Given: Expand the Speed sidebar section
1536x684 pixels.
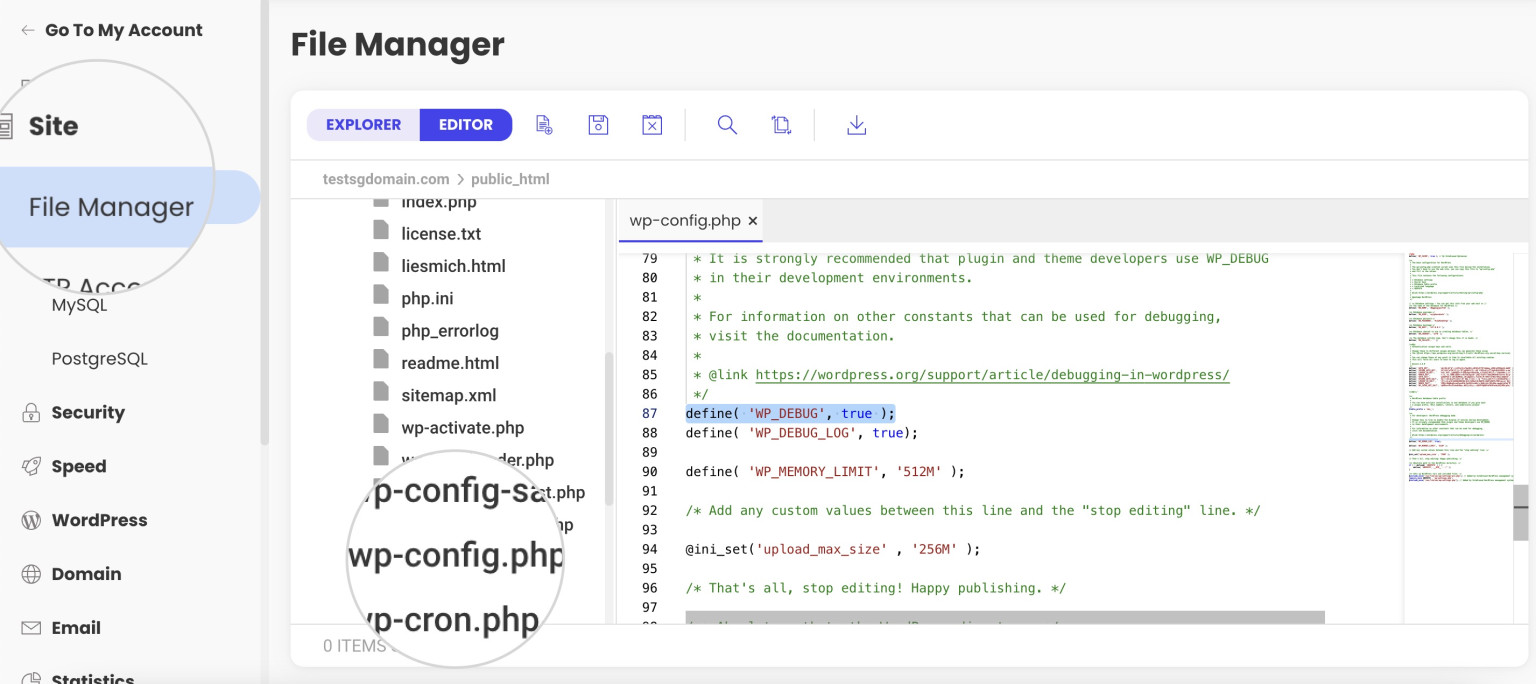Looking at the screenshot, I should [x=79, y=466].
